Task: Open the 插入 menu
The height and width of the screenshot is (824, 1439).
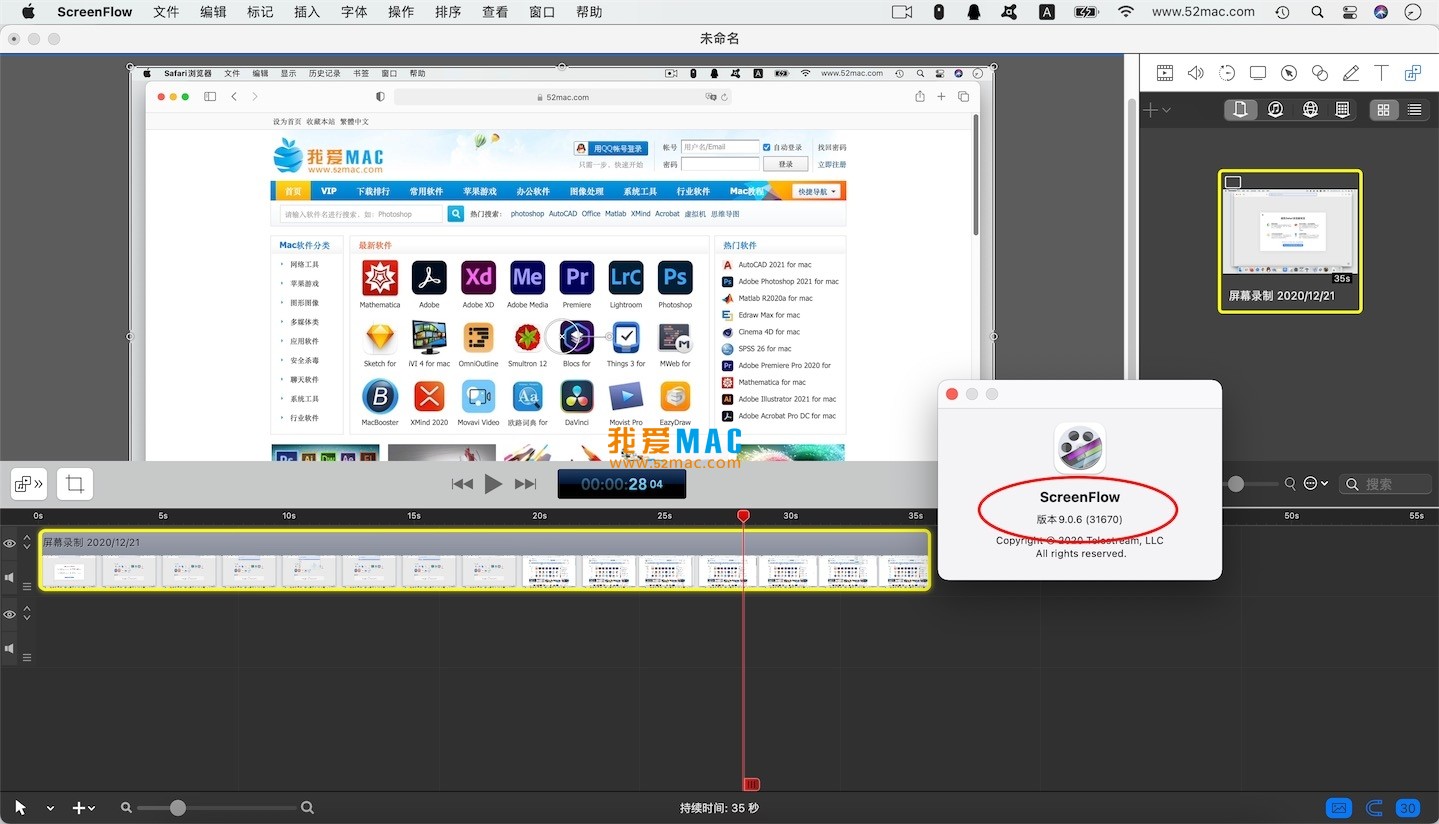Action: 307,12
